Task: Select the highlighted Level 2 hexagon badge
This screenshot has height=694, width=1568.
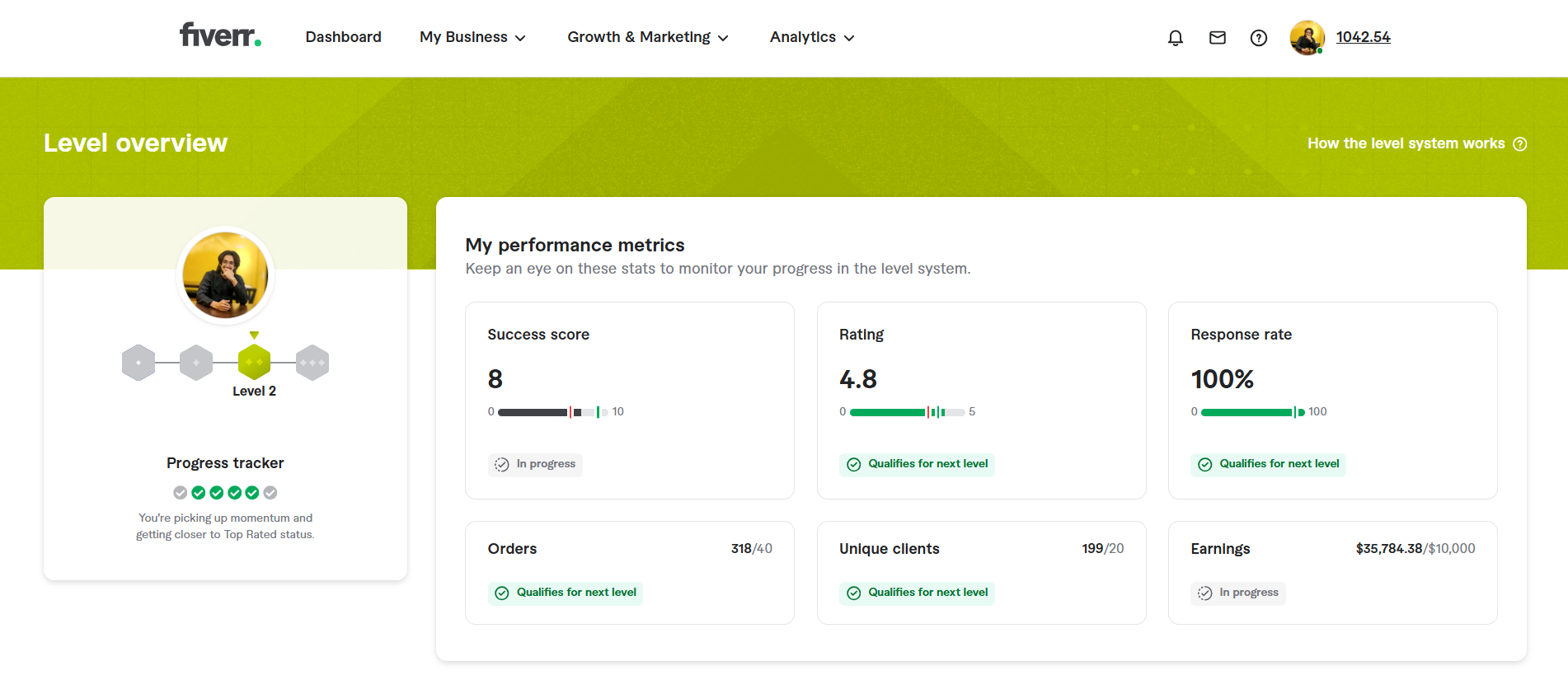Action: (x=254, y=363)
